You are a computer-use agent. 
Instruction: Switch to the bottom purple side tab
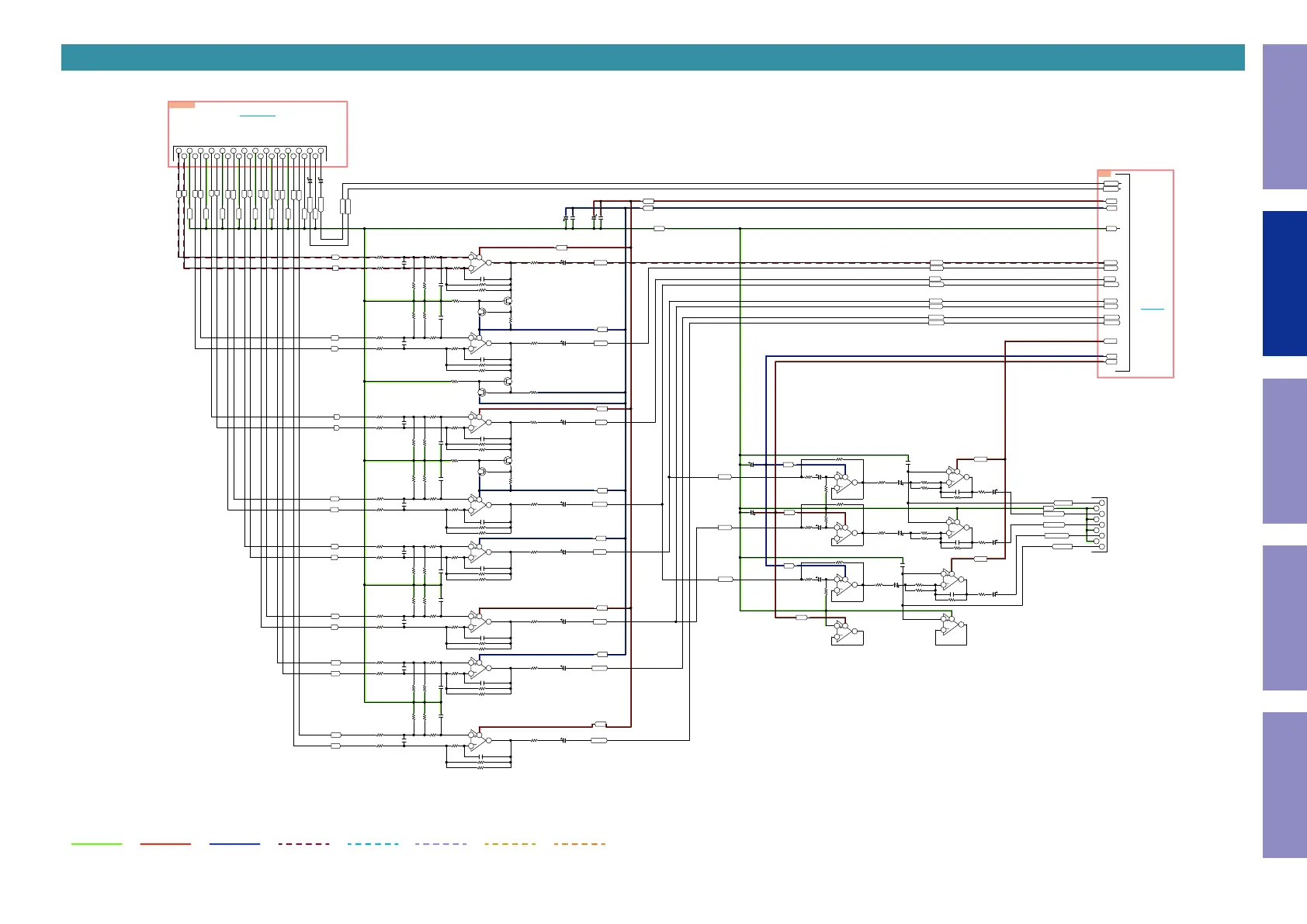click(1284, 784)
